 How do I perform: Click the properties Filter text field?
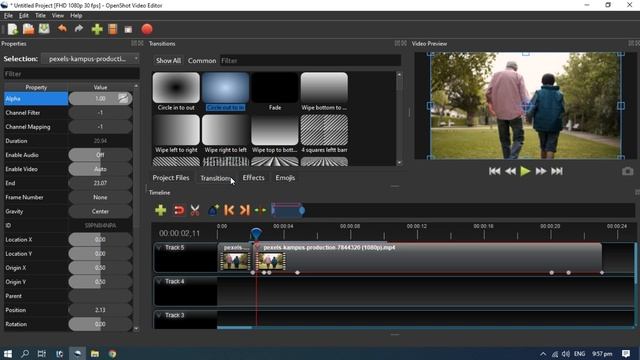pos(71,74)
